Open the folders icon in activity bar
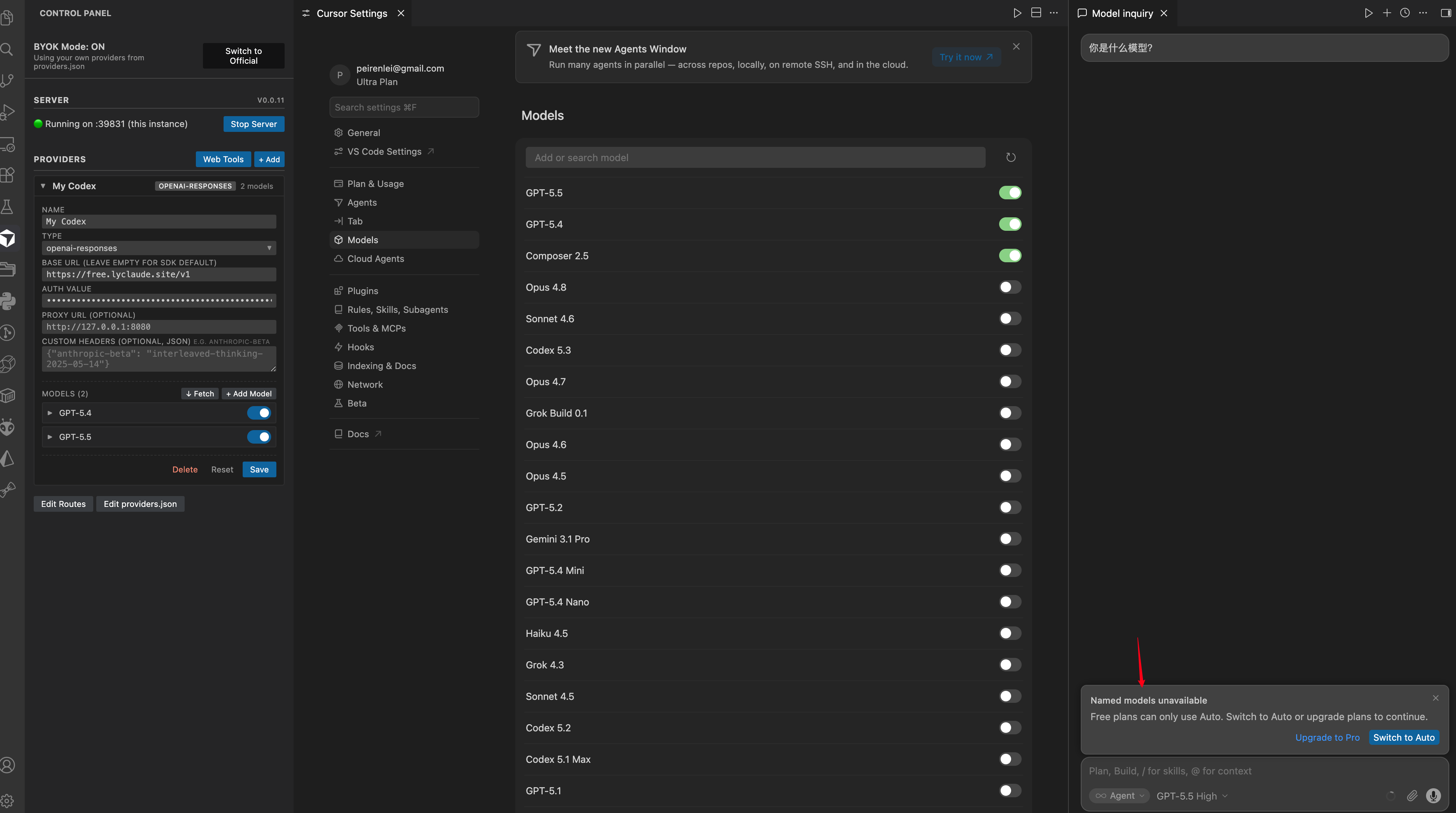Viewport: 1456px width, 813px height. (x=8, y=269)
